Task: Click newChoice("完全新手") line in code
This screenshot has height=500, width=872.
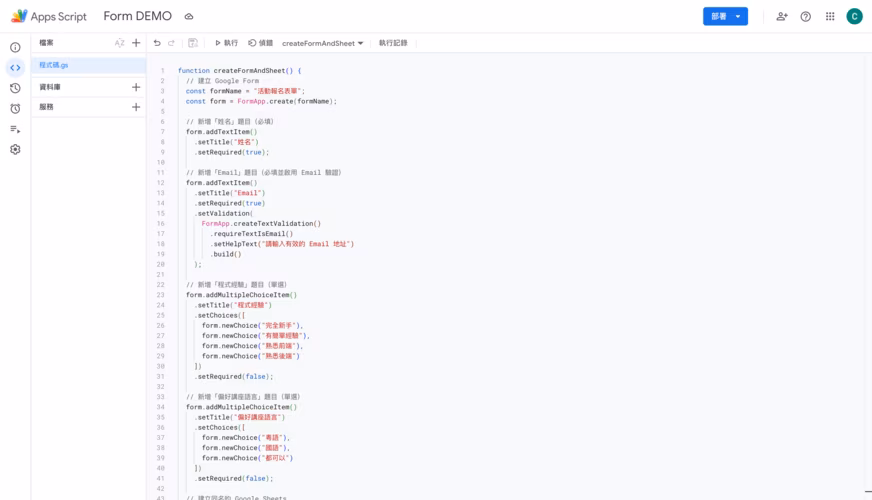Action: 252,325
